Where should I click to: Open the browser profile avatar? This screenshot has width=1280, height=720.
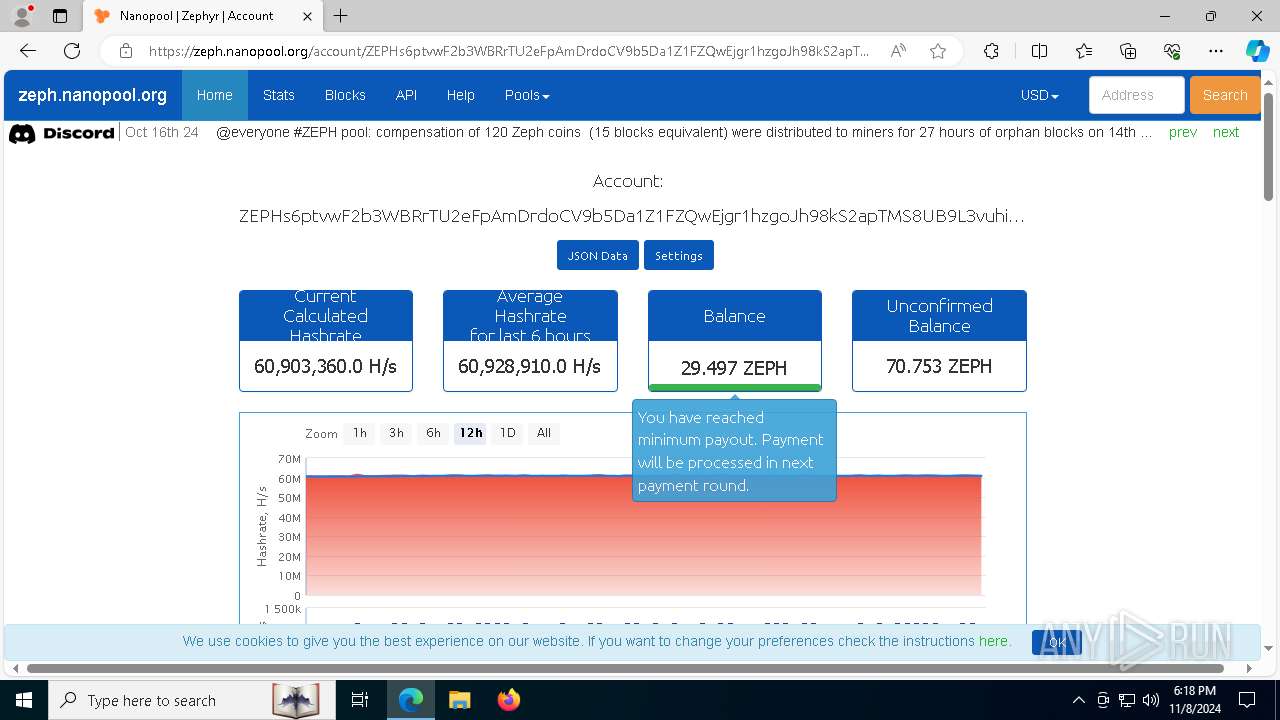point(22,16)
